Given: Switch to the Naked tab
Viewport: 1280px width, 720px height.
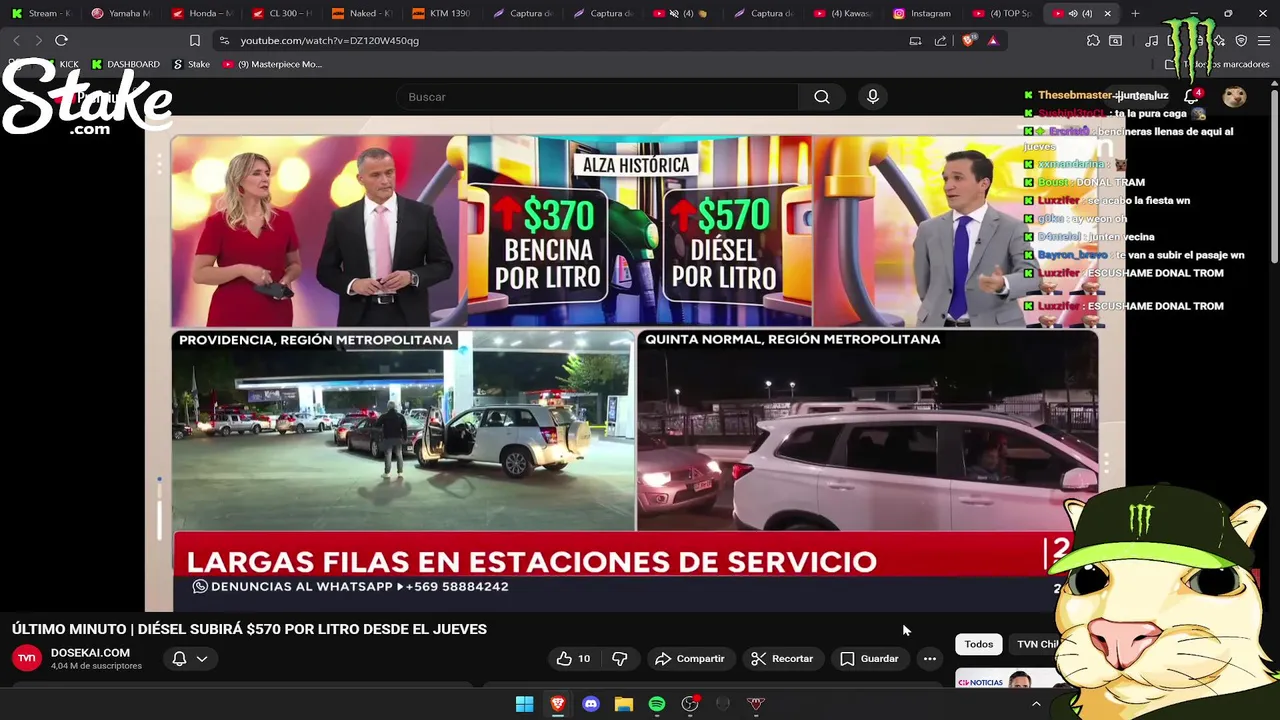Looking at the screenshot, I should [x=363, y=14].
